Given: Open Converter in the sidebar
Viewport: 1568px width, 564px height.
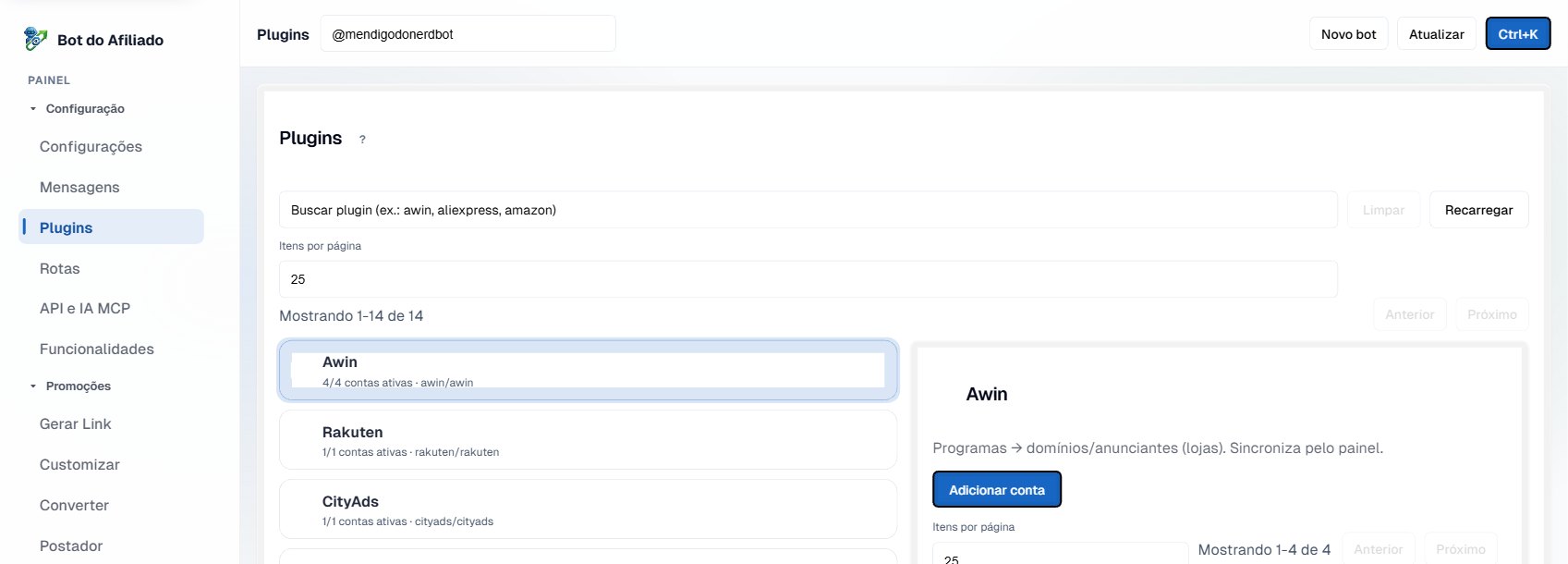Looking at the screenshot, I should [74, 505].
